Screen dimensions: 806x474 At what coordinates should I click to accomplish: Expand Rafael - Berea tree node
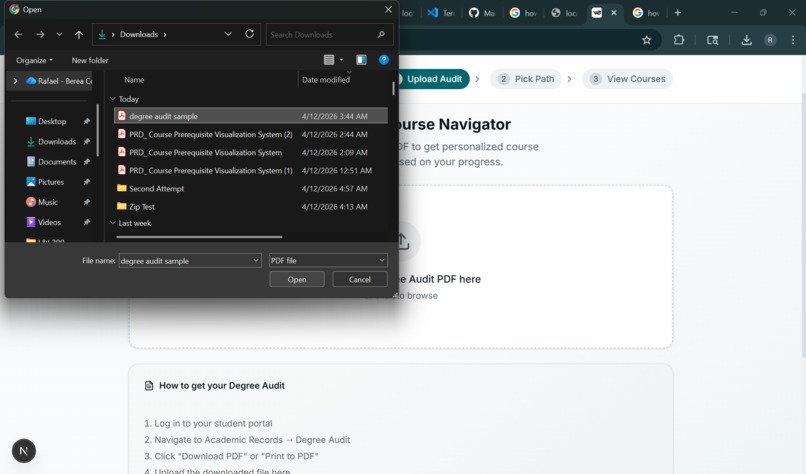(x=15, y=81)
